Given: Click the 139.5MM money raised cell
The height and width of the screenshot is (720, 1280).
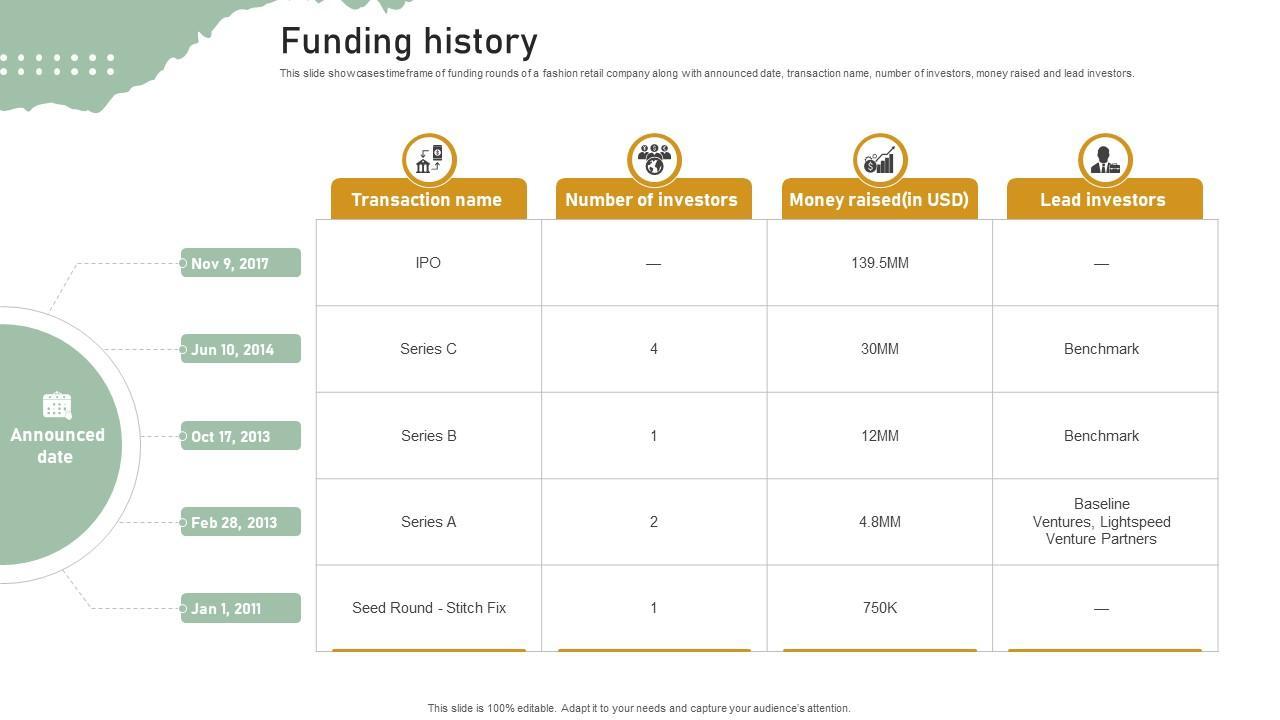Looking at the screenshot, I should point(880,263).
